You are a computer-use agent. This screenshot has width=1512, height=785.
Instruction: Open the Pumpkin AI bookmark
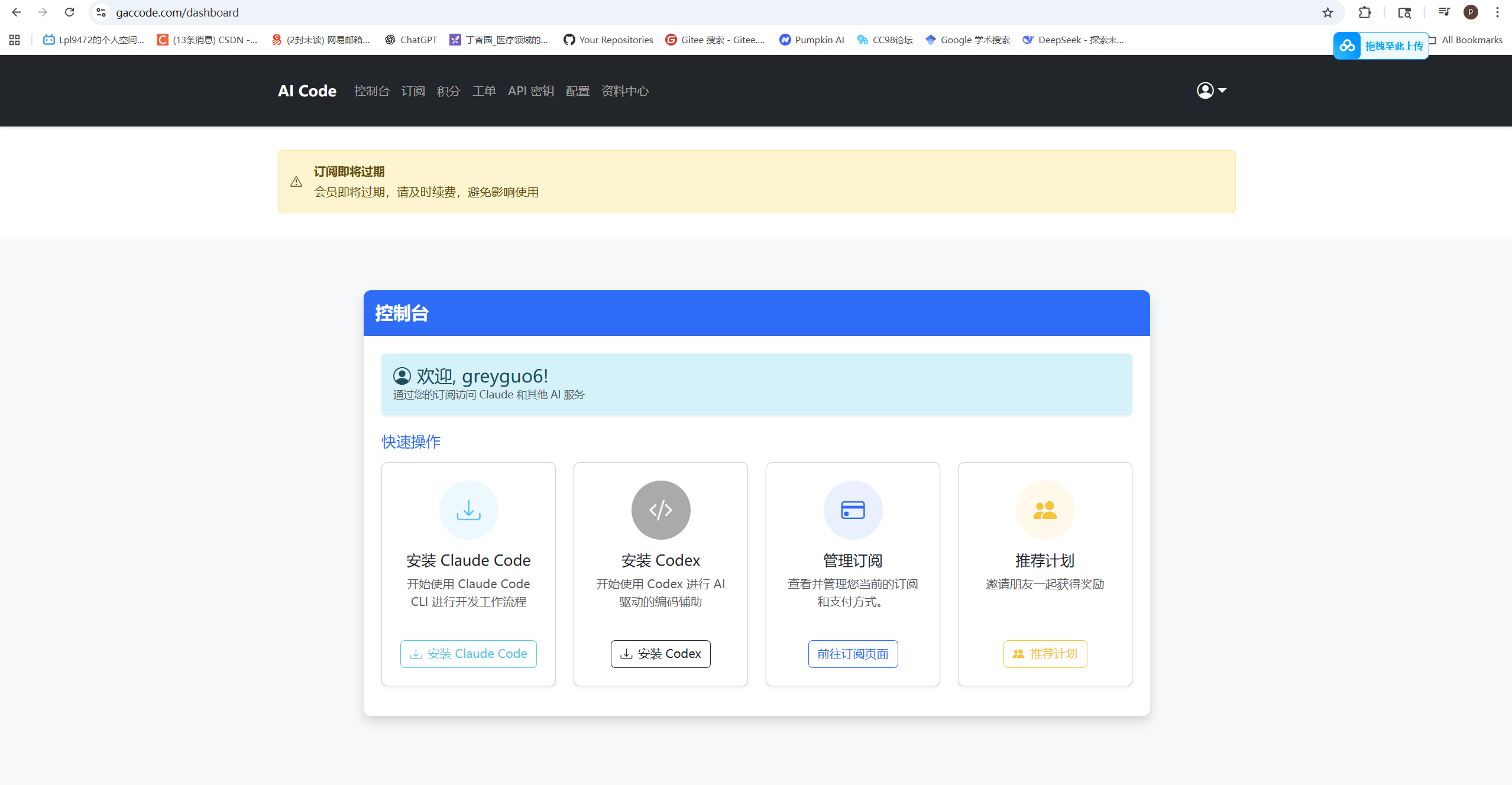[811, 40]
